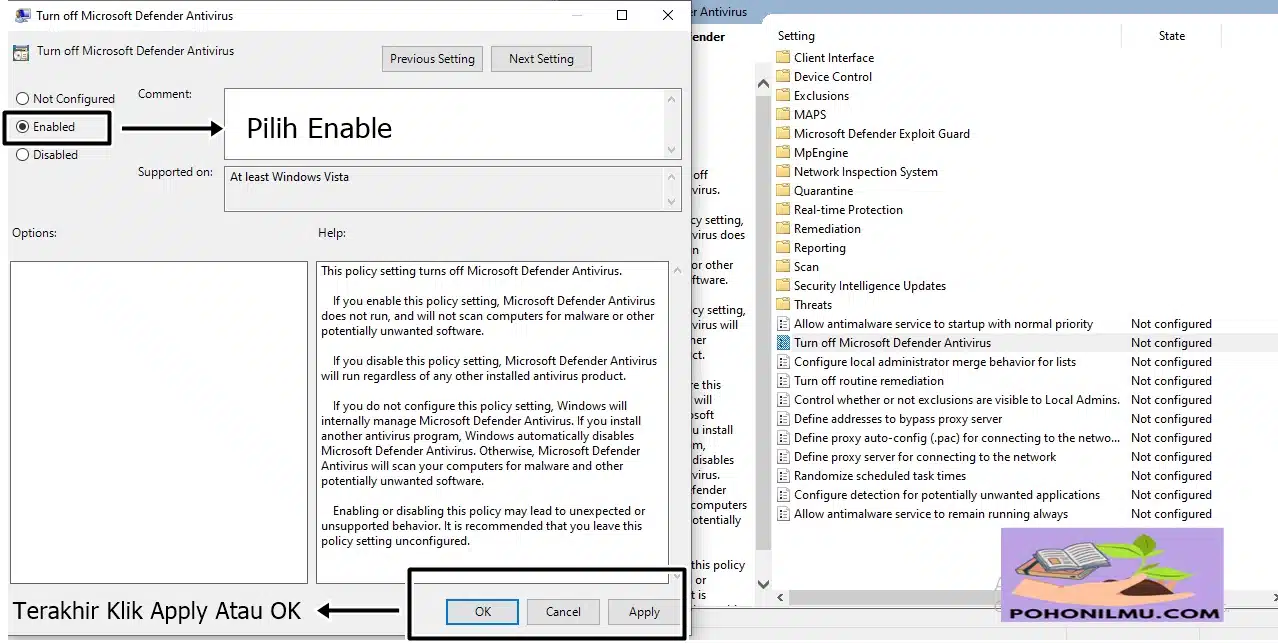Screen dimensions: 1278x643
Task: Click icon of 'Turn off Microsoft Defender Antivirus' list row
Action: 784,342
